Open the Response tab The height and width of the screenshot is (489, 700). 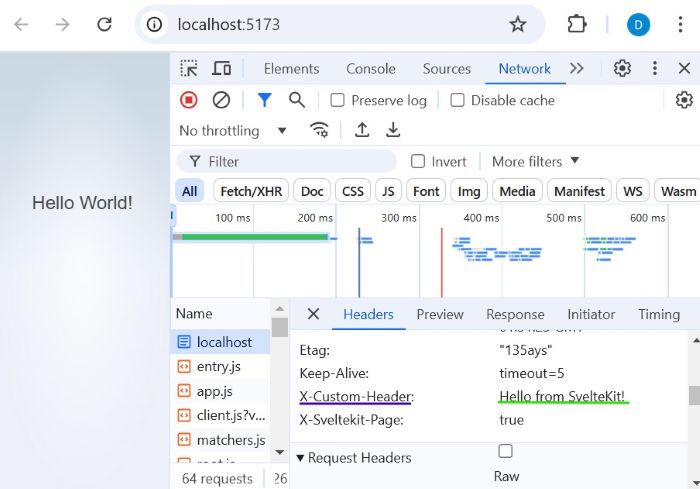tap(515, 314)
